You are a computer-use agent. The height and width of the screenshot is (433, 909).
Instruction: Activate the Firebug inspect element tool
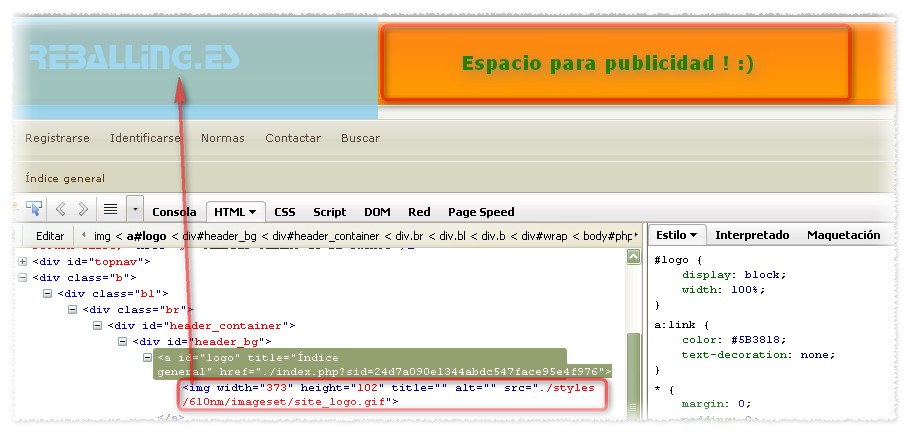pyautogui.click(x=34, y=210)
